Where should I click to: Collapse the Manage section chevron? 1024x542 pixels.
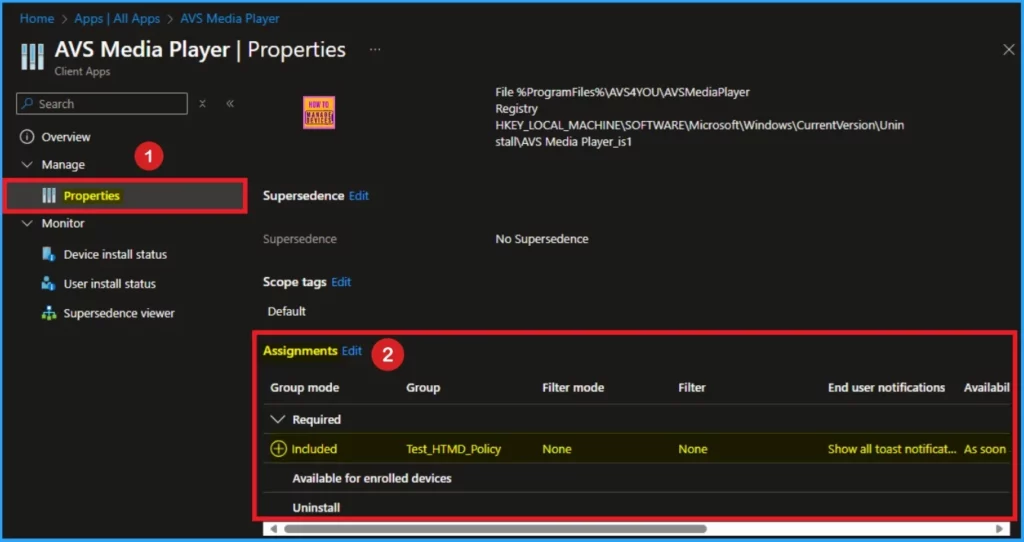27,165
